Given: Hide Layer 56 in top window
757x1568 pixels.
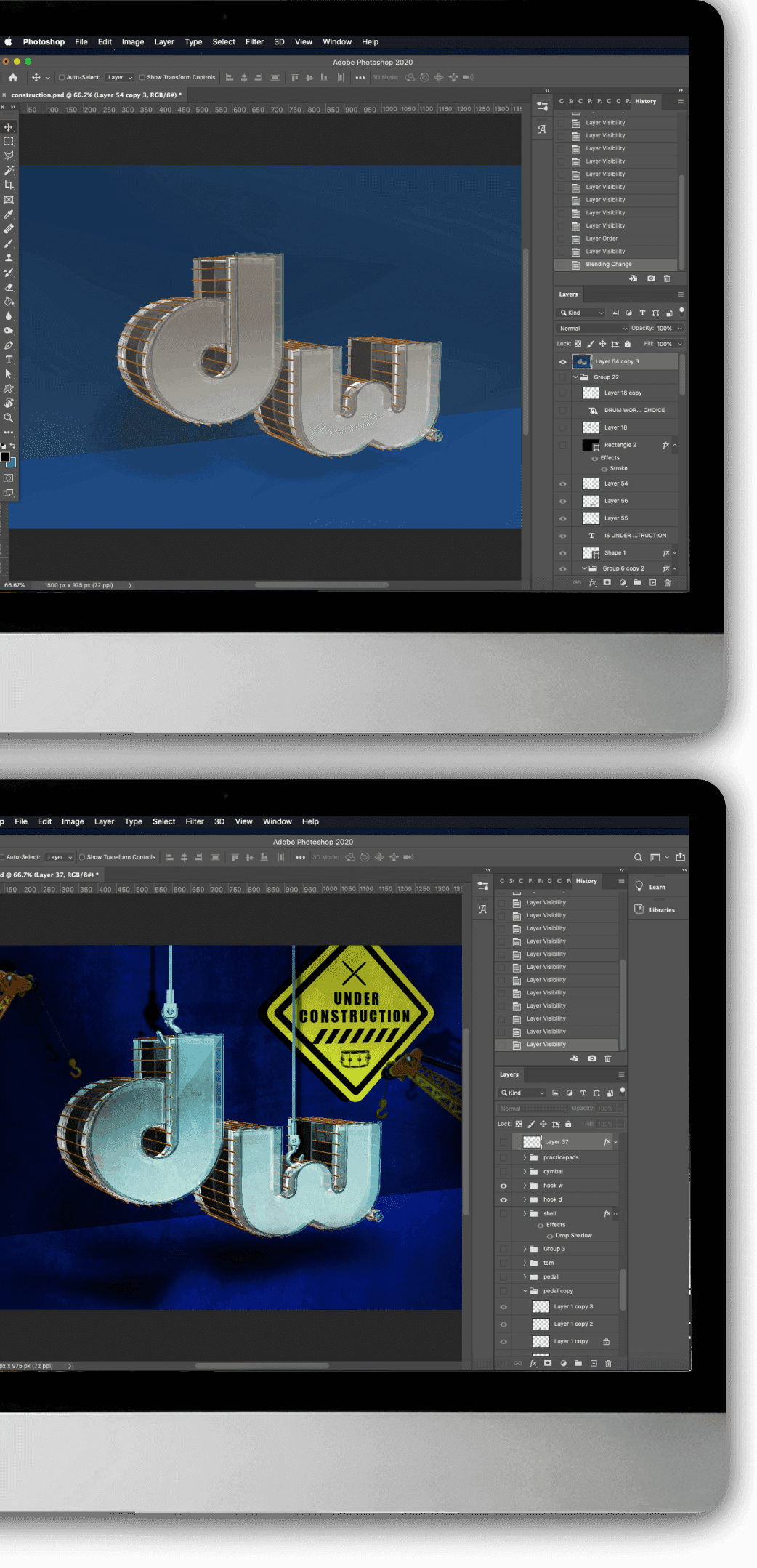Looking at the screenshot, I should 562,501.
